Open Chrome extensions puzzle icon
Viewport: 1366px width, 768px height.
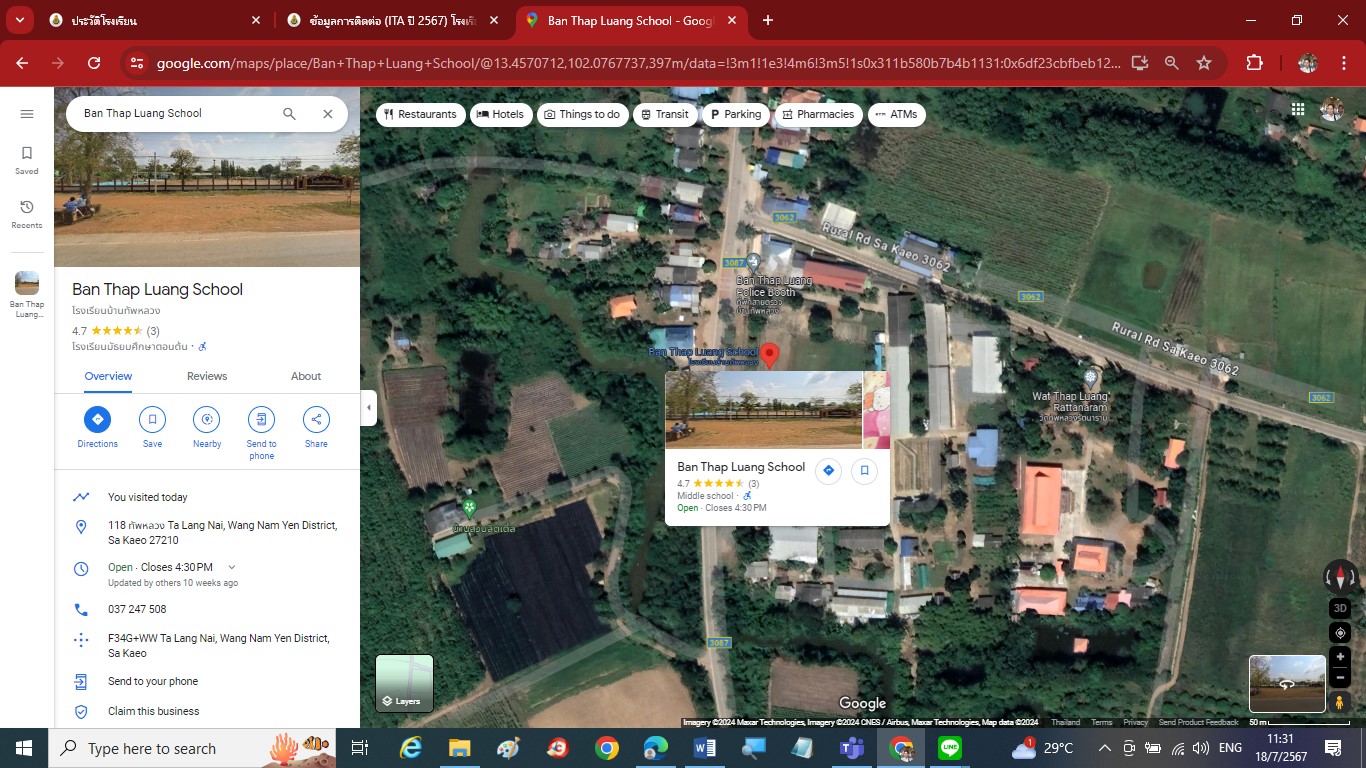1254,63
